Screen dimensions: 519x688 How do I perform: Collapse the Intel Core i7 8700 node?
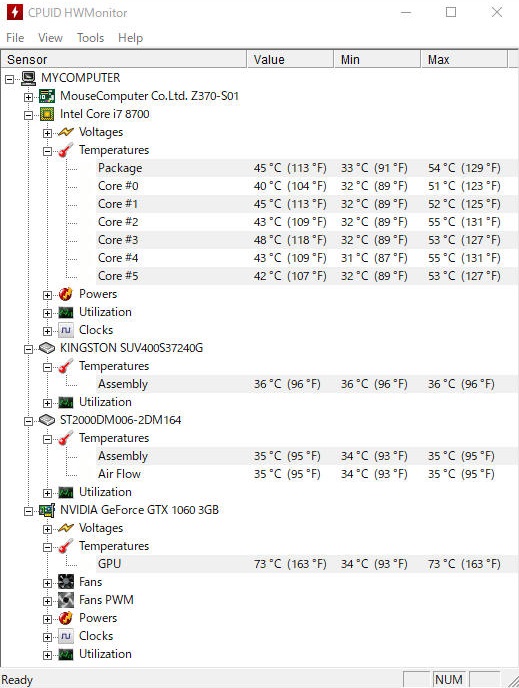click(29, 115)
